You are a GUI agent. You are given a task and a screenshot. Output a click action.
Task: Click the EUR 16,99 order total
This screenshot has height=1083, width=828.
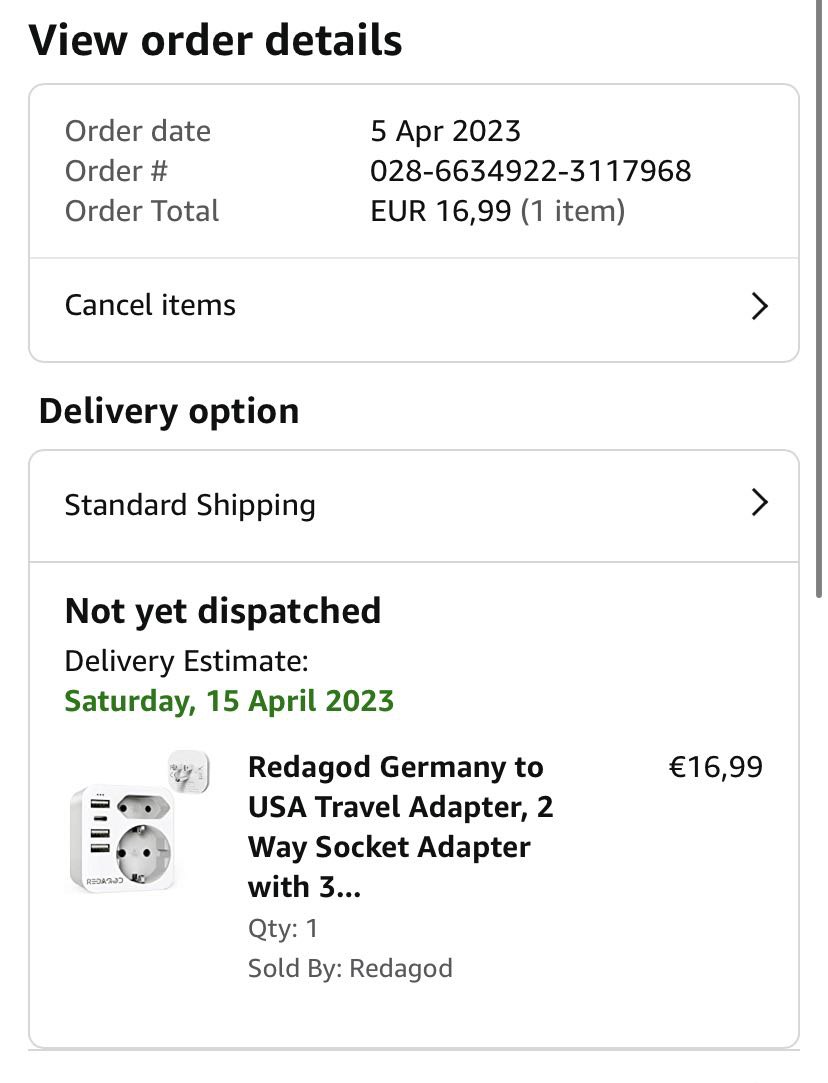440,211
